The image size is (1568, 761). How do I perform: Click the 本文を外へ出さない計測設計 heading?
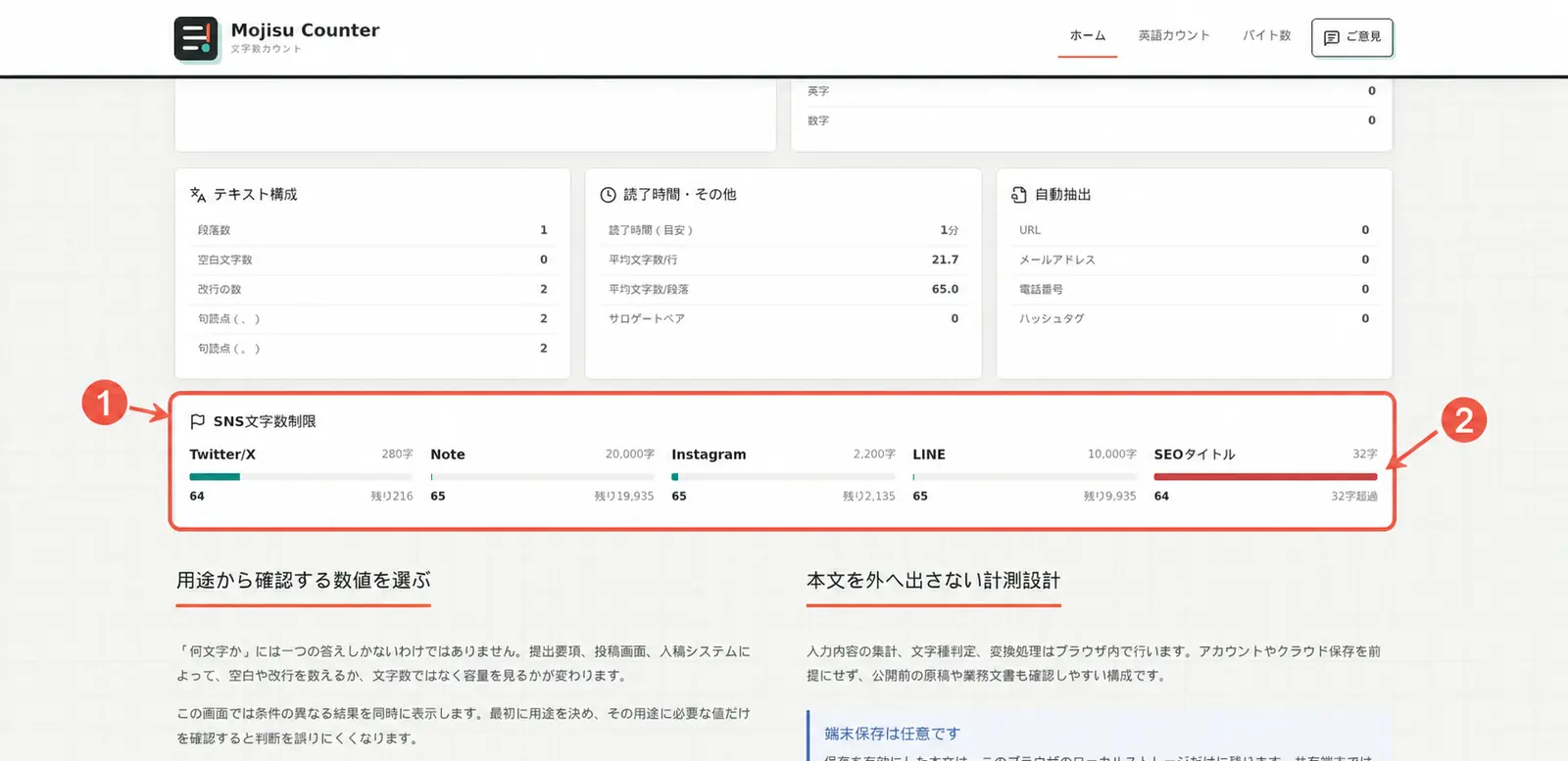pos(933,581)
